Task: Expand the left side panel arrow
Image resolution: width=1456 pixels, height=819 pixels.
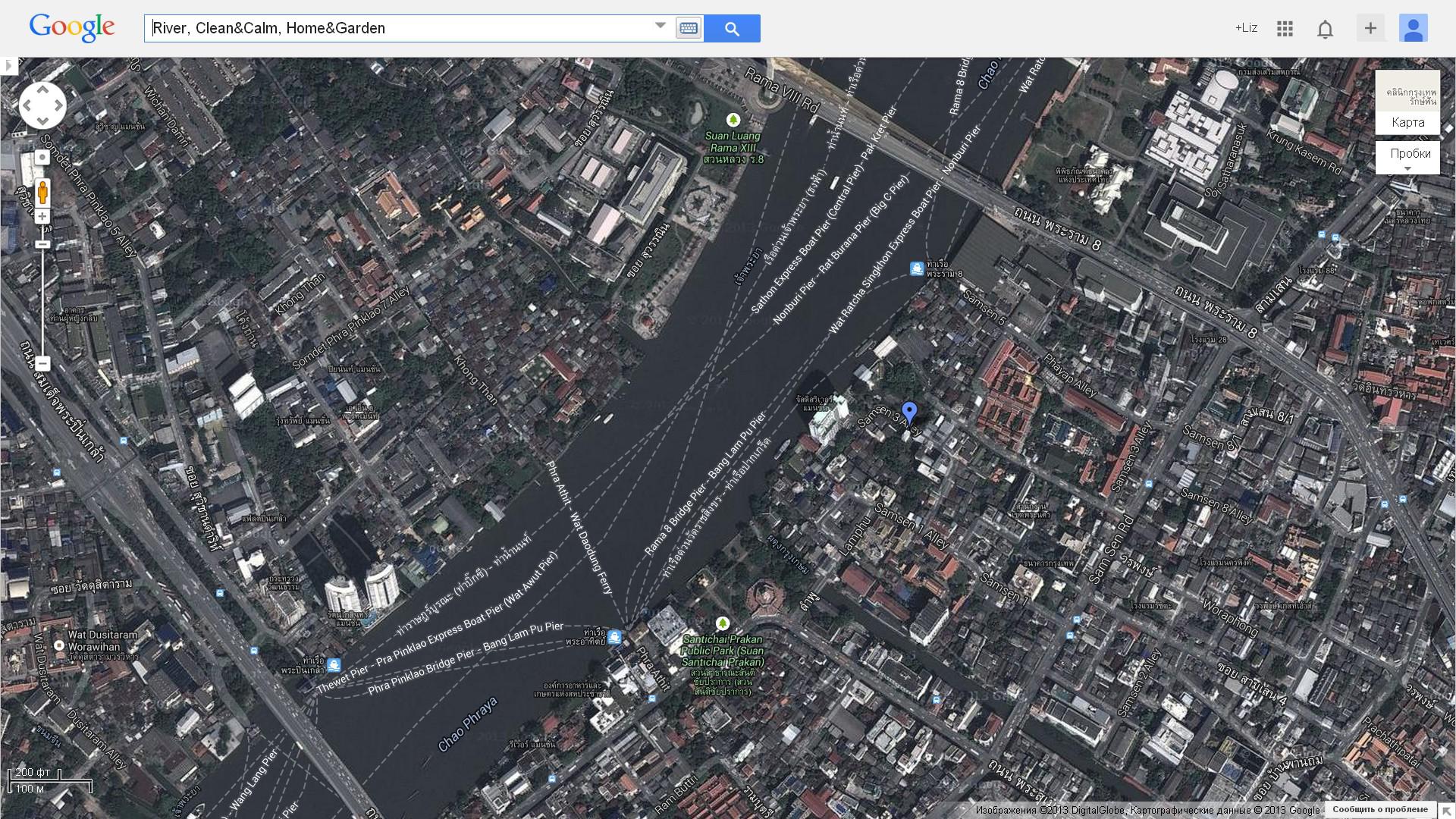Action: (8, 65)
